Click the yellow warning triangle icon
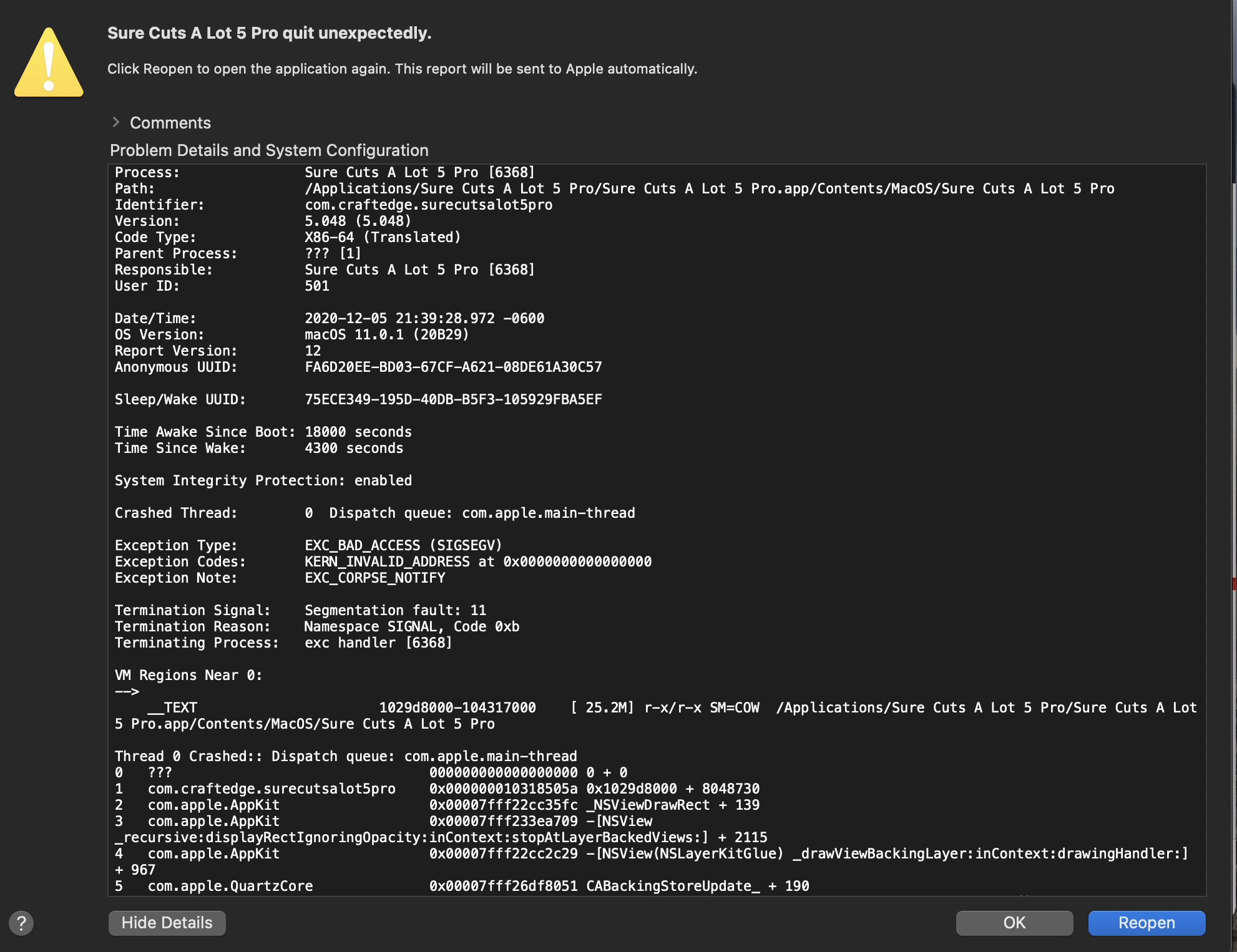1237x952 pixels. point(49,62)
